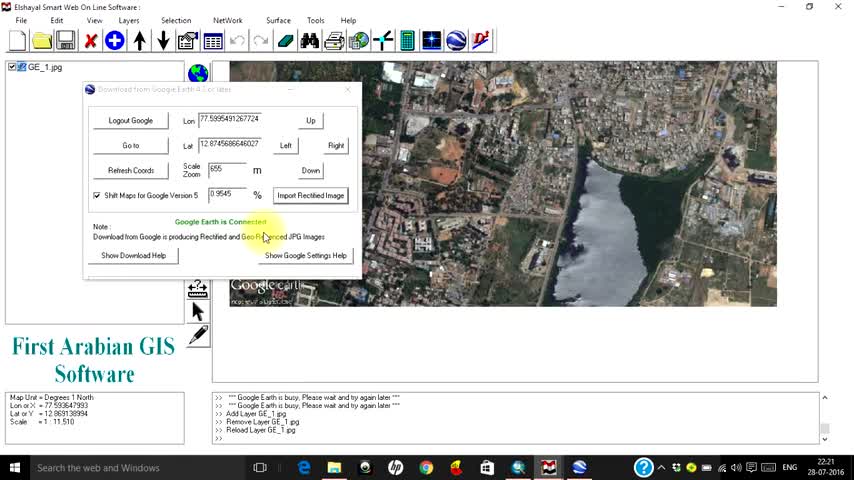Image resolution: width=854 pixels, height=480 pixels.
Task: Open the layer properties icon
Action: pyautogui.click(x=187, y=41)
